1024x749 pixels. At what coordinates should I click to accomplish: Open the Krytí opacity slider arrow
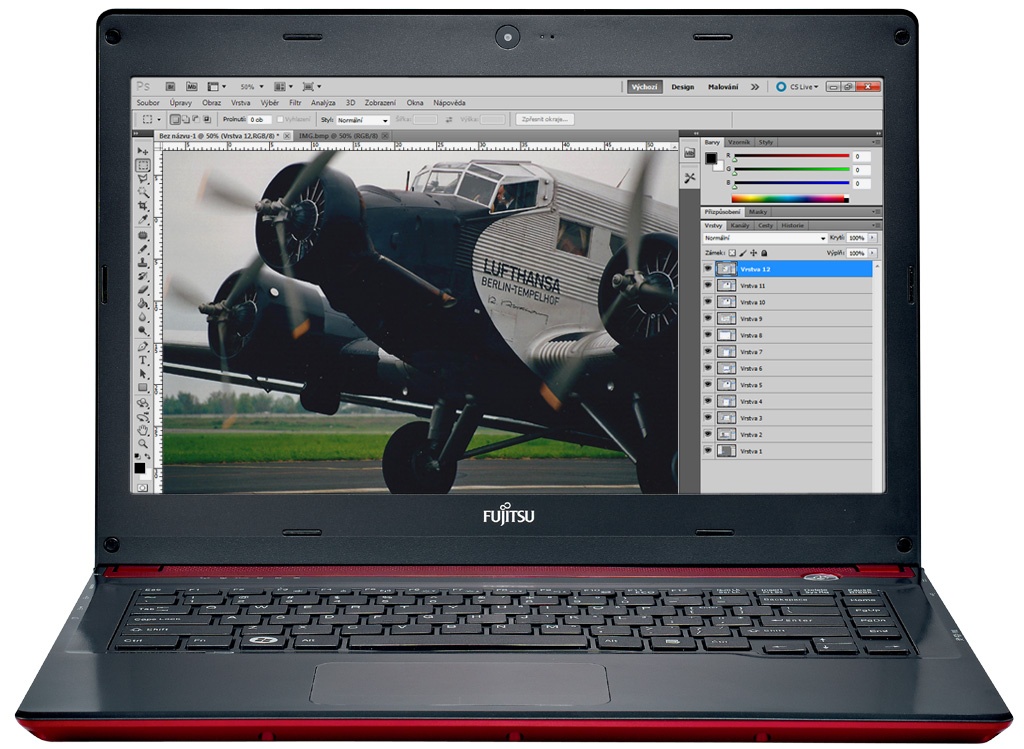872,238
